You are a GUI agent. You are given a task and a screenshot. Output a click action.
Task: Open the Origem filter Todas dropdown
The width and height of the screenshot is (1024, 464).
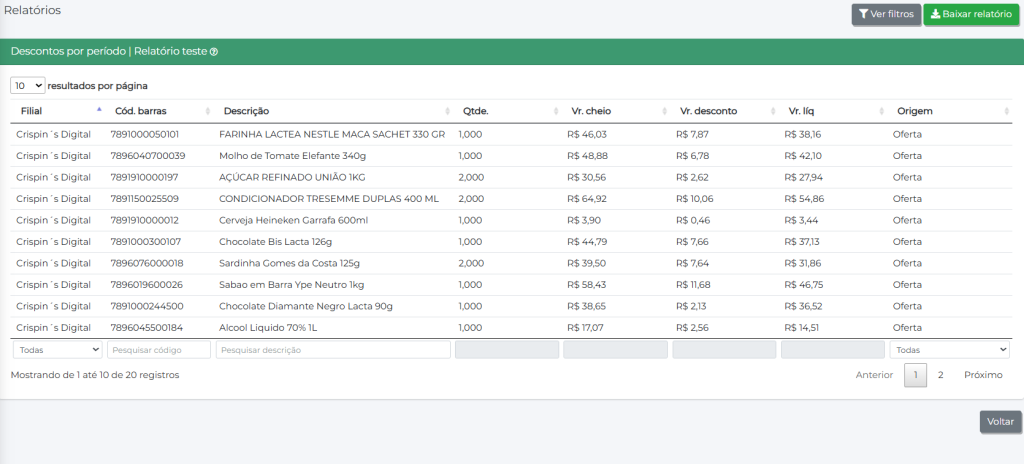pyautogui.click(x=949, y=350)
